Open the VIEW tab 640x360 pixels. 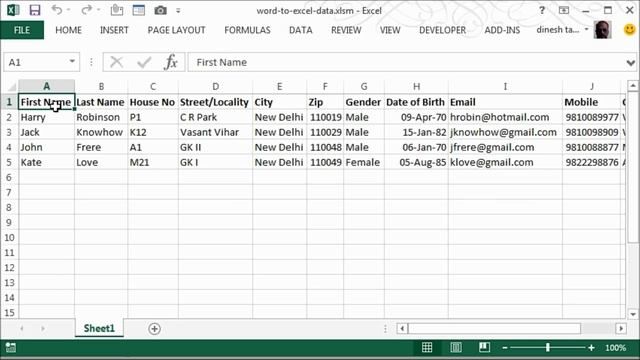pos(390,30)
